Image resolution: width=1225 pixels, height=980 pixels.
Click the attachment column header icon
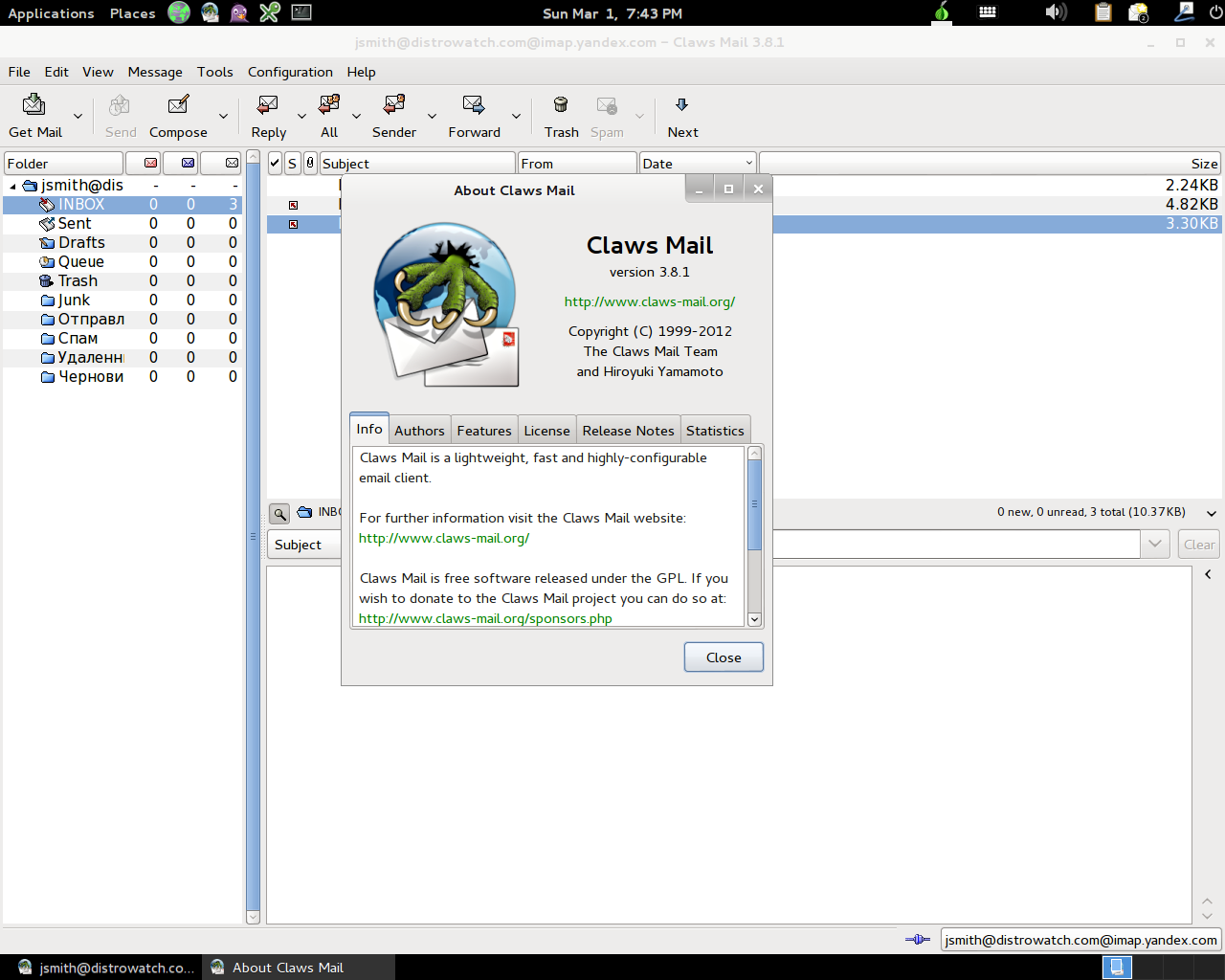click(x=310, y=163)
